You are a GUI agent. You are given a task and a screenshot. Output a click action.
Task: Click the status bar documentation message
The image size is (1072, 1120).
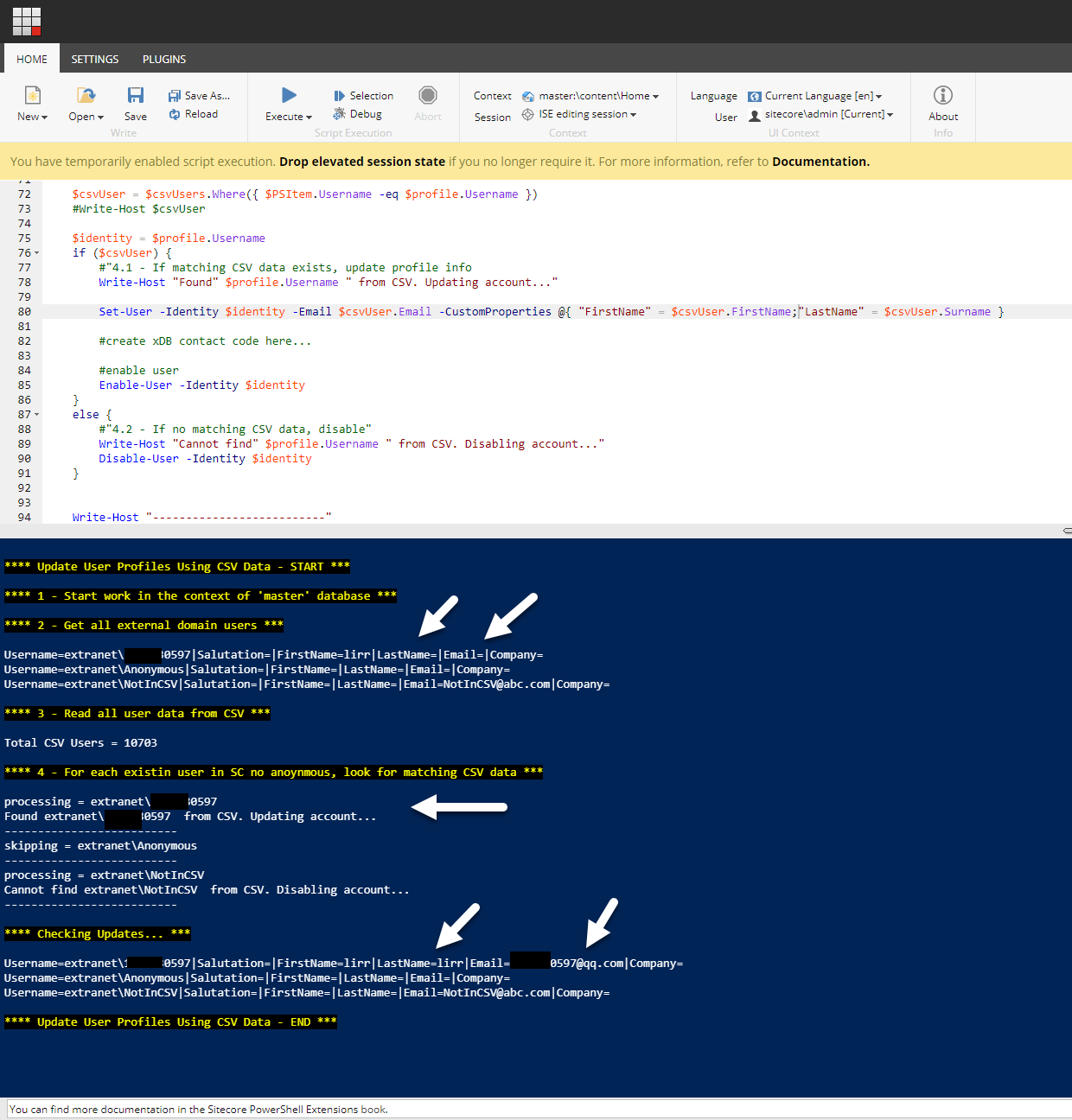199,1110
